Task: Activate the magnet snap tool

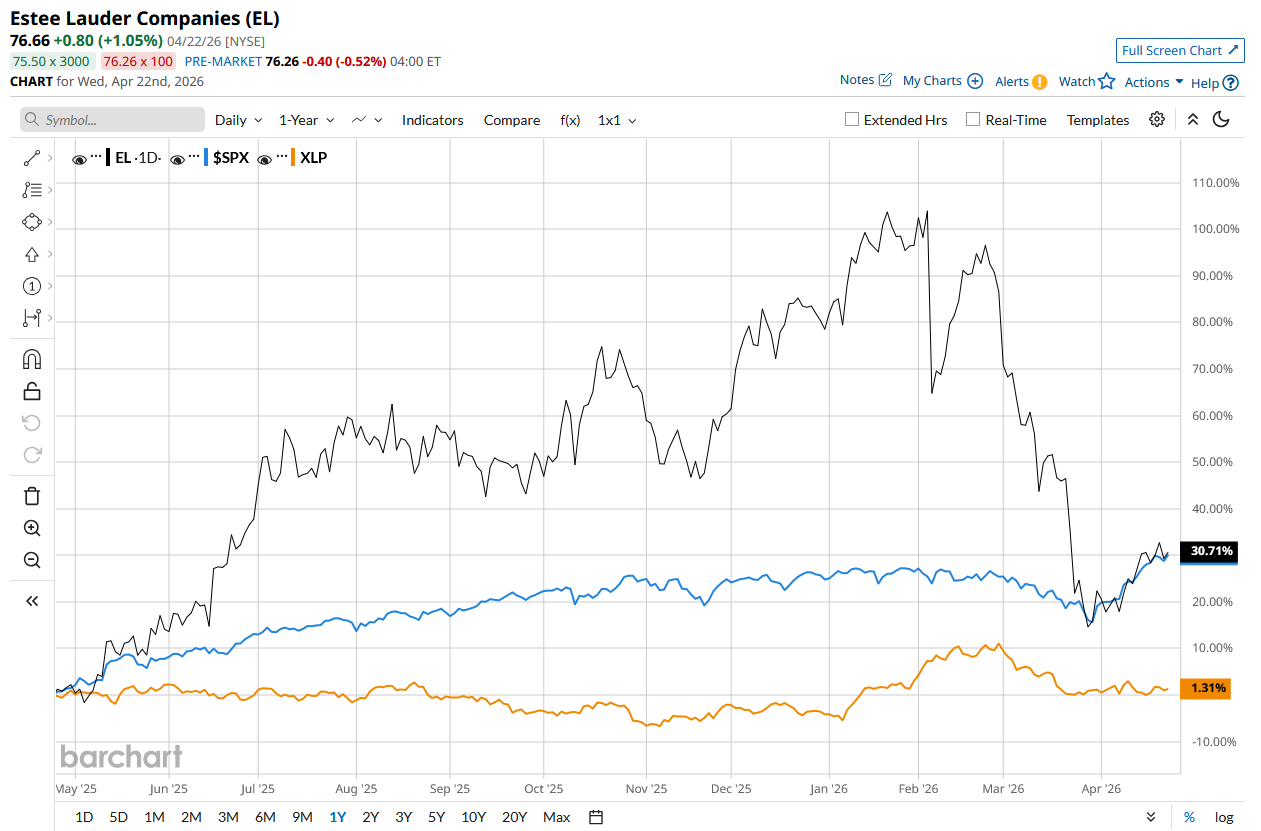Action: pos(31,359)
